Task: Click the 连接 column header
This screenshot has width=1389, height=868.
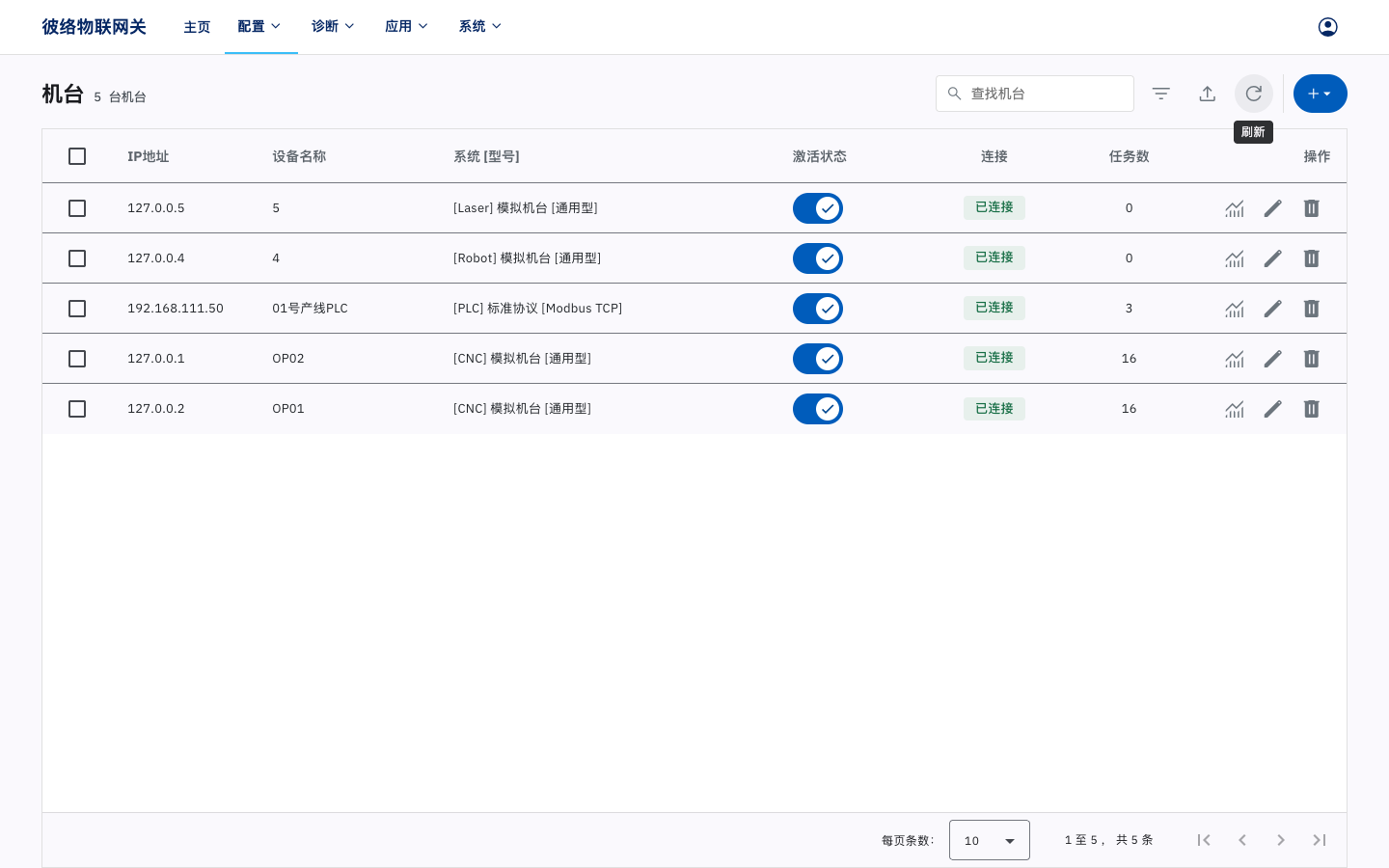Action: (994, 156)
